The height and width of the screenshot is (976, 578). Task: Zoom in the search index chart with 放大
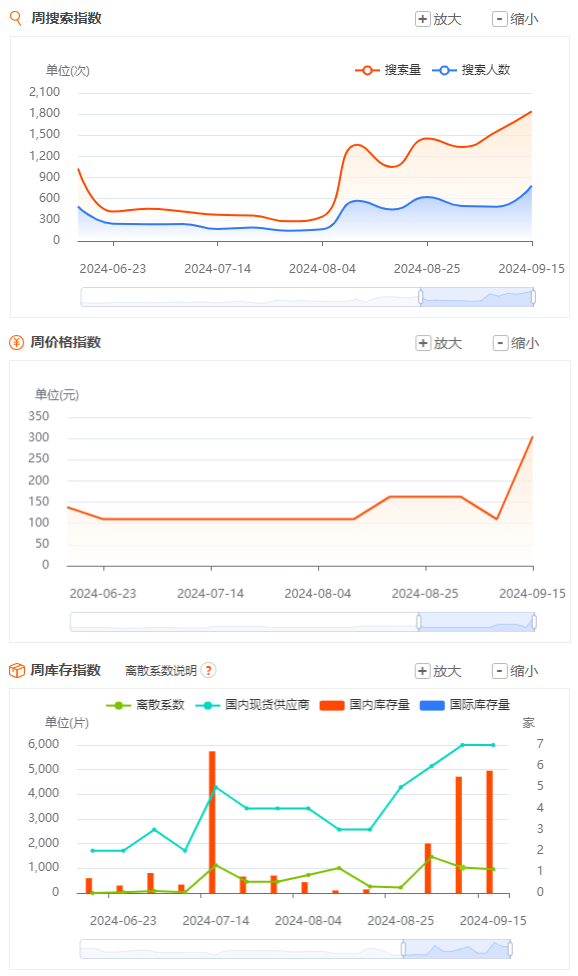click(x=439, y=19)
